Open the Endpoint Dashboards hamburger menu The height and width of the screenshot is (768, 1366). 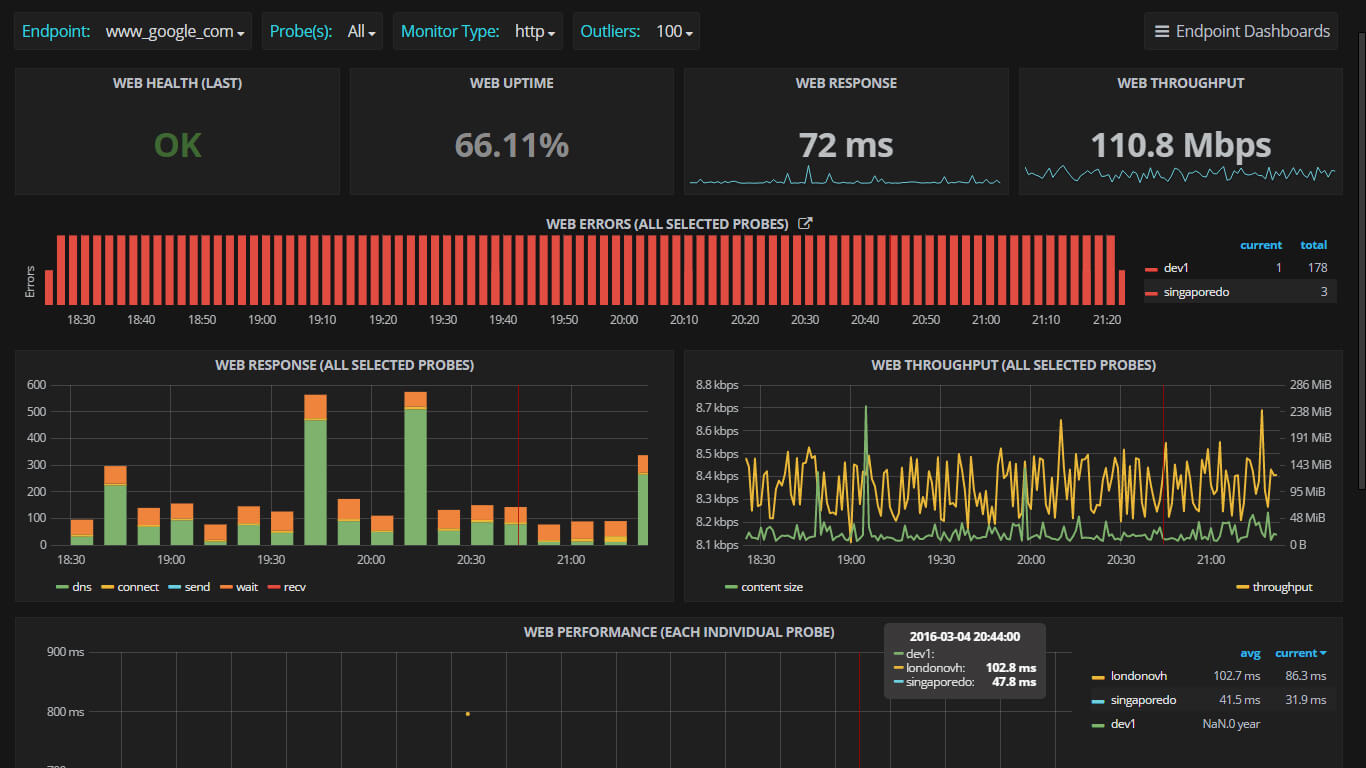[1241, 31]
